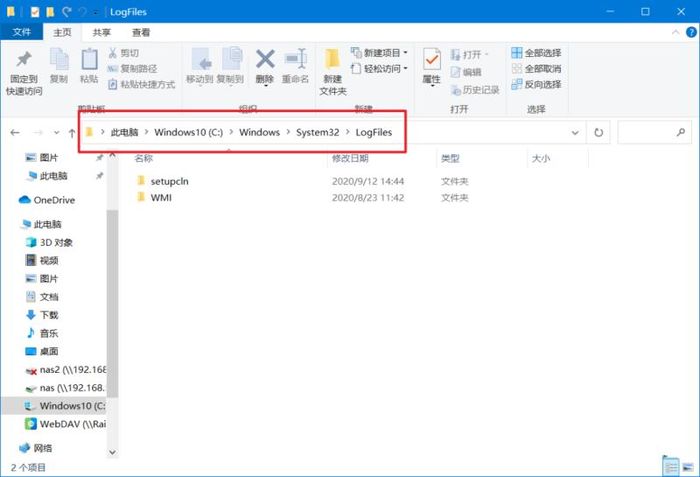This screenshot has width=700, height=477.
Task: Select 网络 (Network) in the navigation pane
Action: click(36, 448)
